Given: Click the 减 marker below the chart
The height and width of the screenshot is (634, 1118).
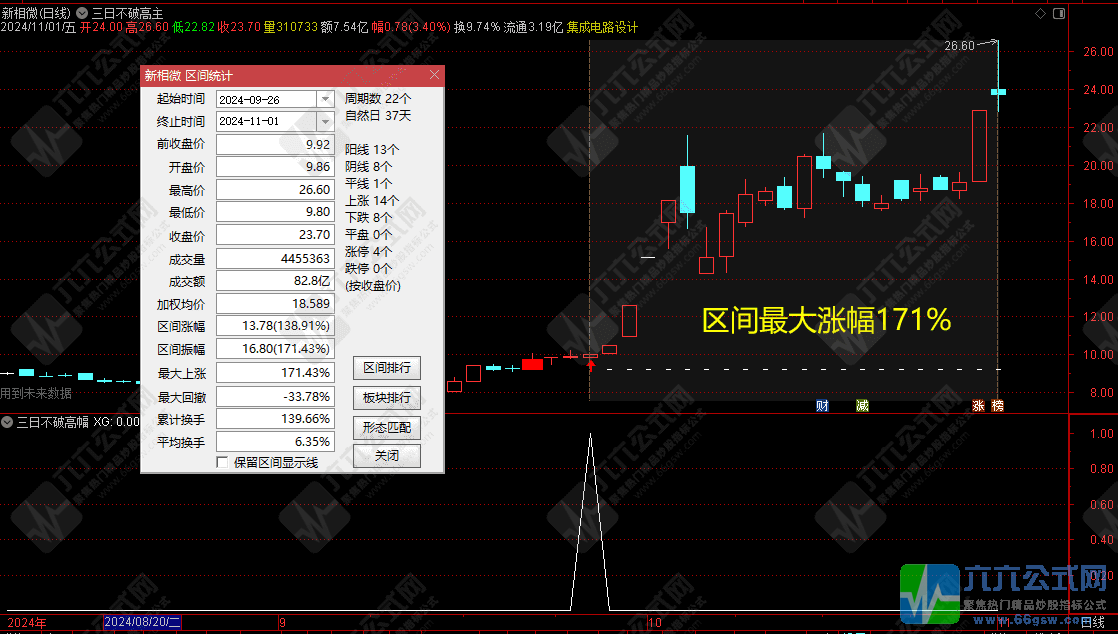Looking at the screenshot, I should (862, 406).
